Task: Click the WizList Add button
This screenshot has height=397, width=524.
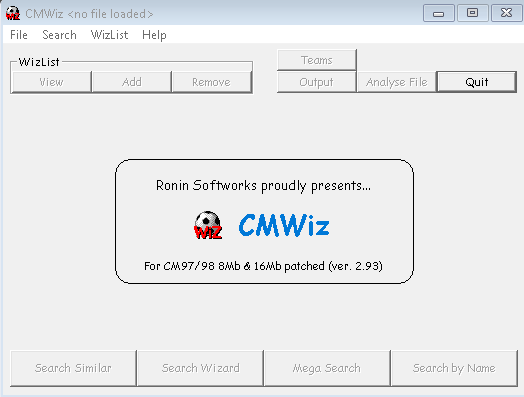Action: [132, 82]
